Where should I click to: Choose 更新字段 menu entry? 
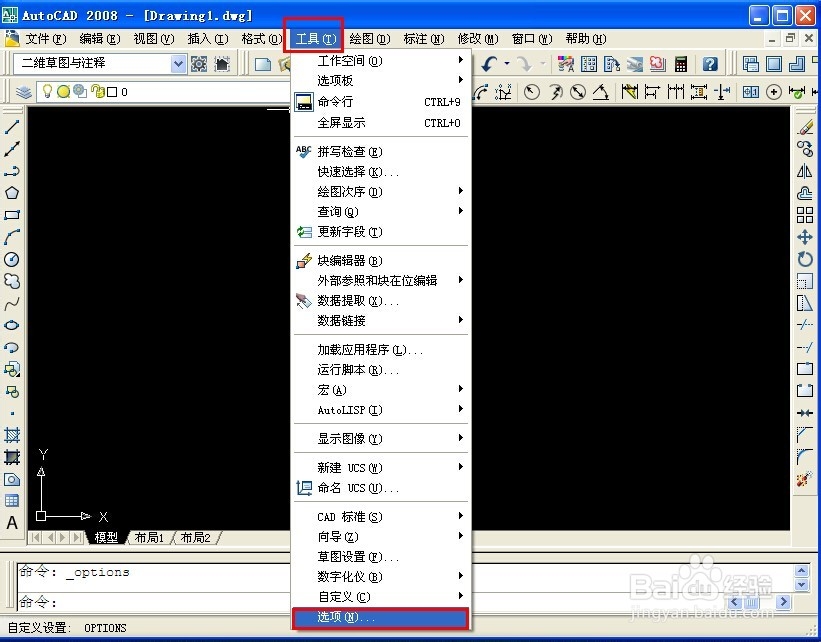[x=381, y=231]
